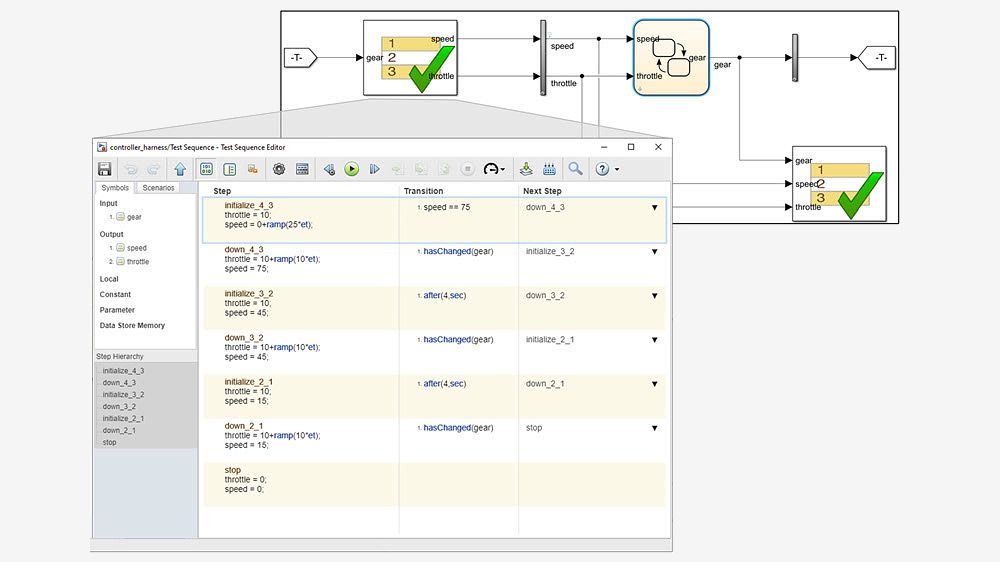Click the Save icon in toolbar

click(104, 169)
